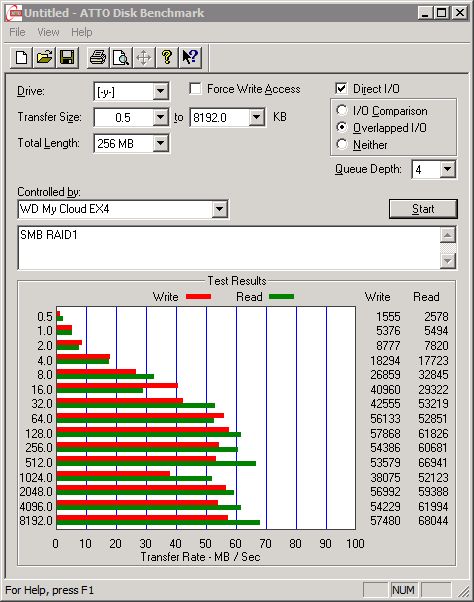The image size is (474, 602).
Task: Open Print Preview toolbar icon
Action: (121, 58)
